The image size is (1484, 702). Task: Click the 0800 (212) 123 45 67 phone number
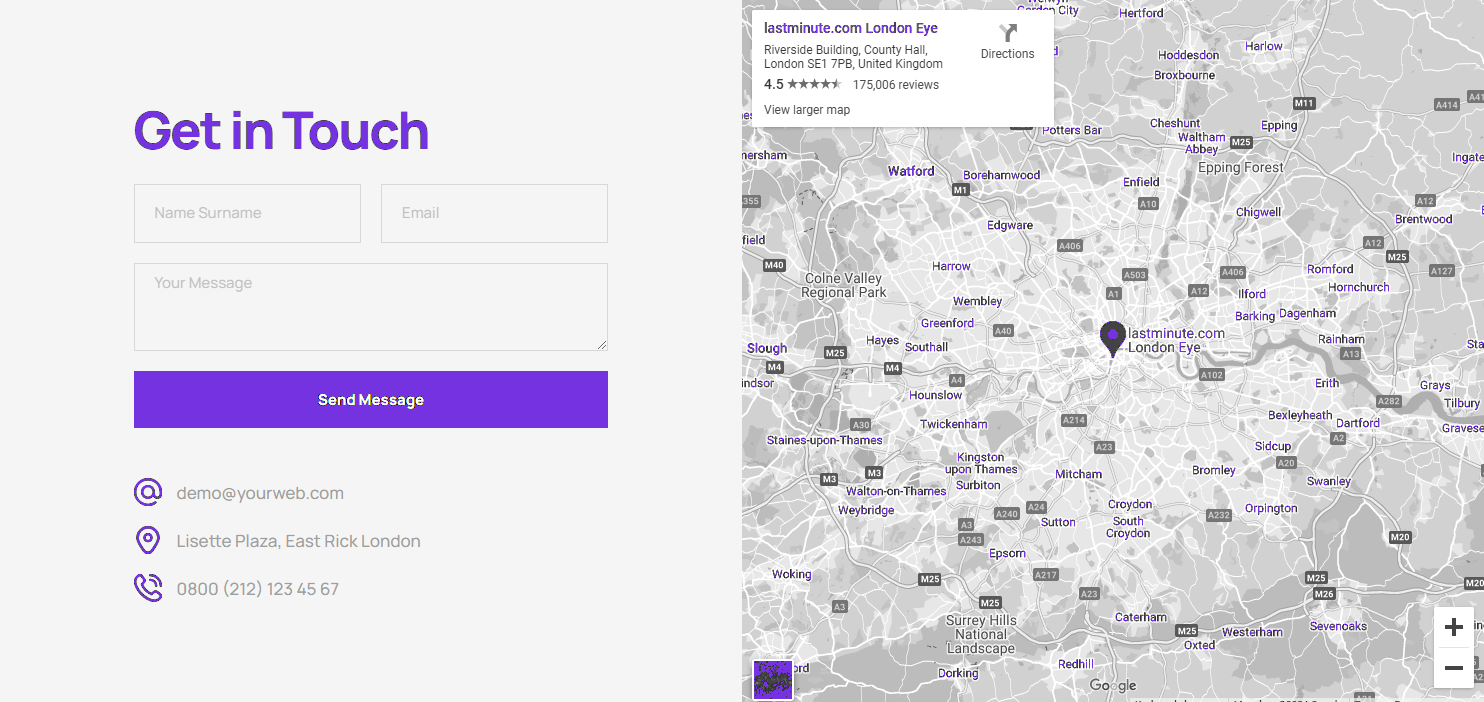[x=258, y=589]
